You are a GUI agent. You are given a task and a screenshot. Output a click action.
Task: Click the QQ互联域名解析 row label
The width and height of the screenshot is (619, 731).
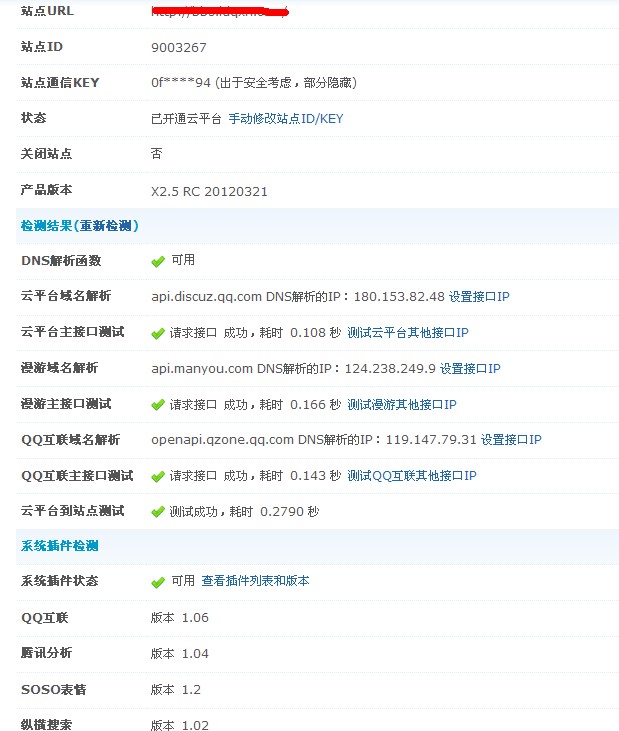[71, 440]
